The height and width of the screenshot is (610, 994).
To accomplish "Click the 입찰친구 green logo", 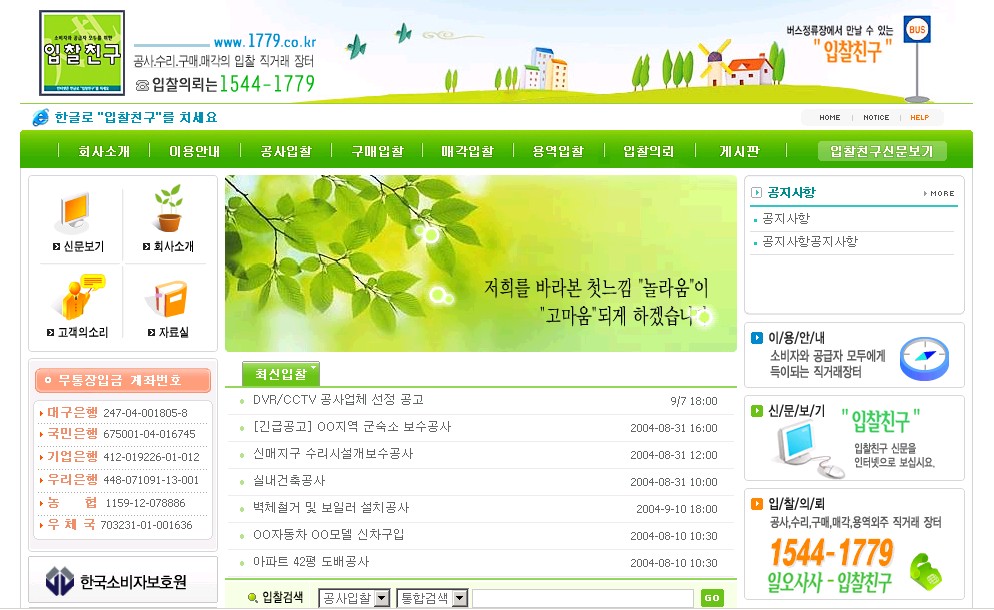I will (82, 53).
